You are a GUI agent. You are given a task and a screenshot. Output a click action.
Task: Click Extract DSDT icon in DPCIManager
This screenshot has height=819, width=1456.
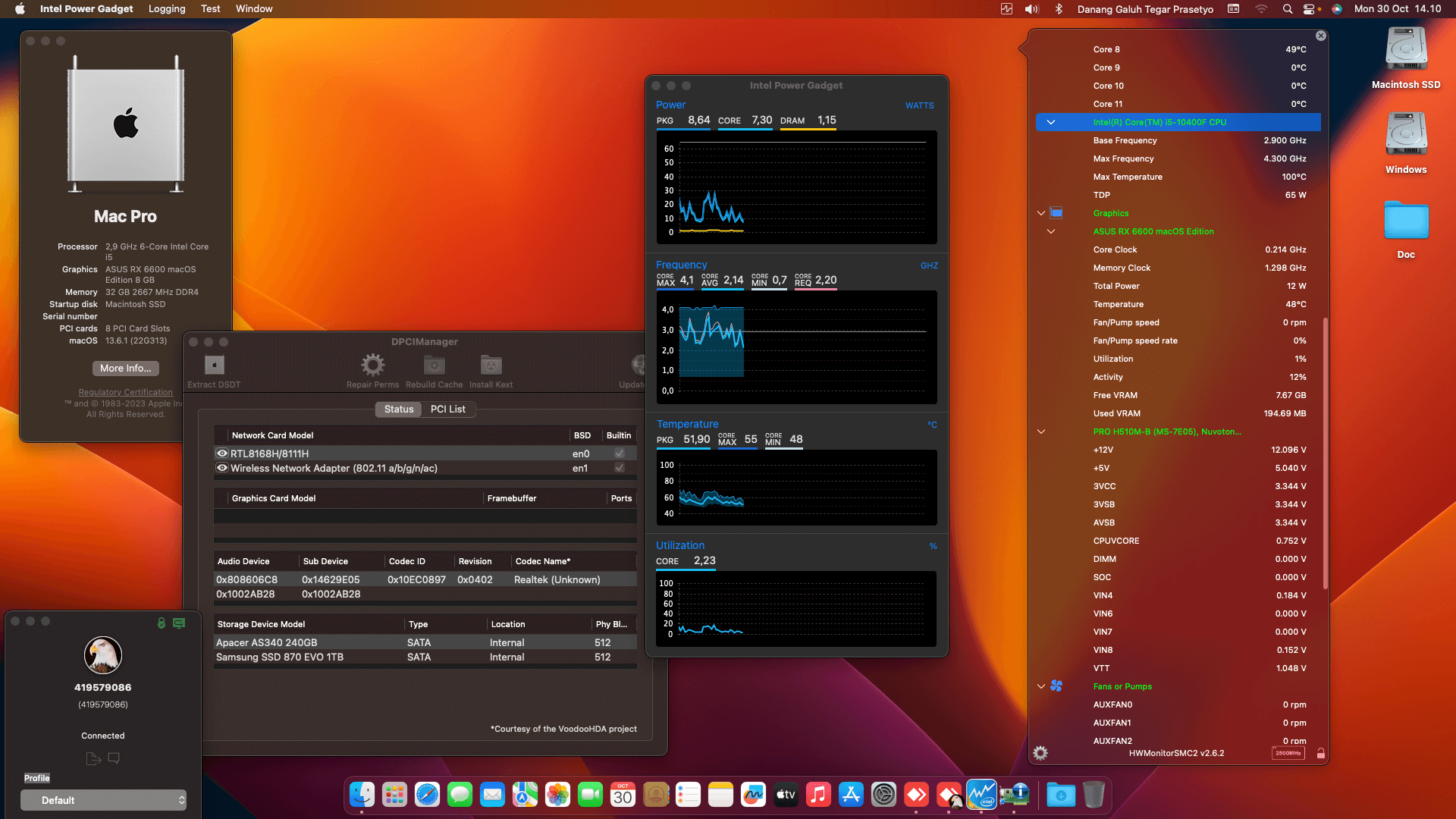(x=215, y=366)
